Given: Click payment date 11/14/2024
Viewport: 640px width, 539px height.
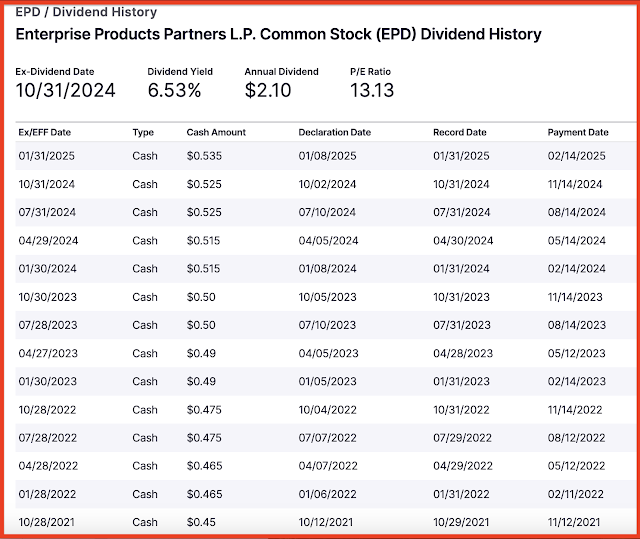Looking at the screenshot, I should pos(575,184).
